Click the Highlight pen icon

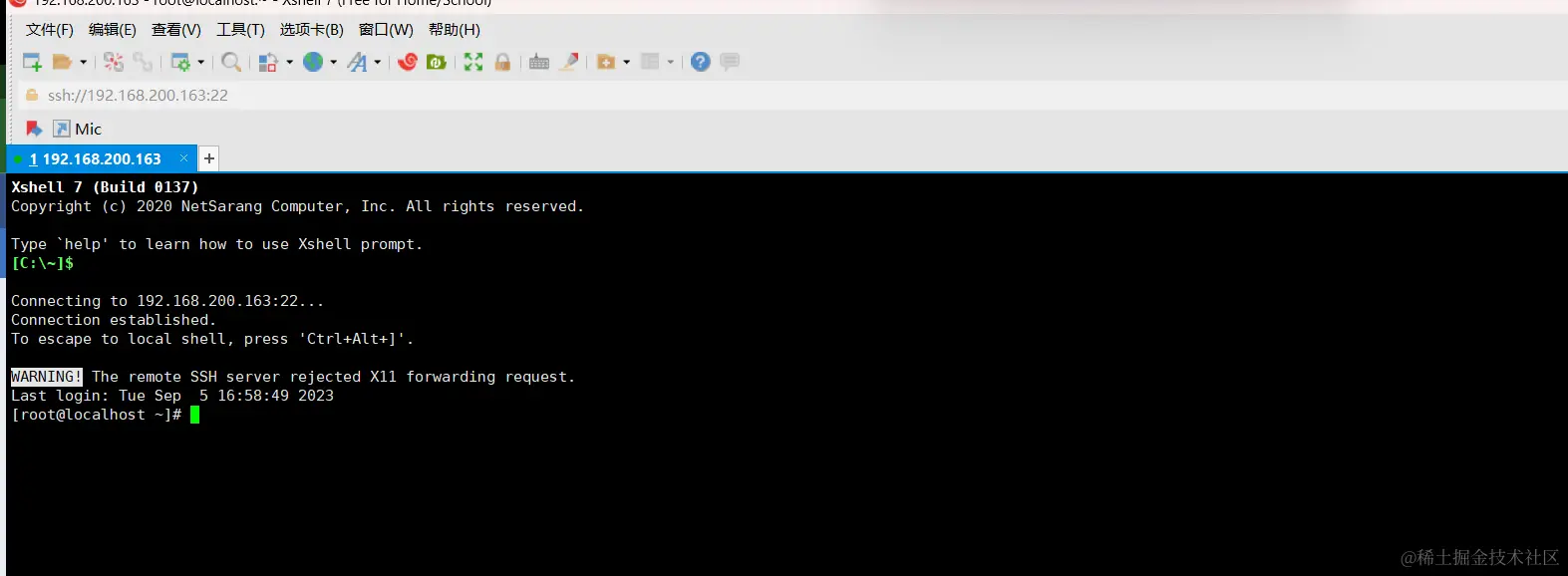569,62
